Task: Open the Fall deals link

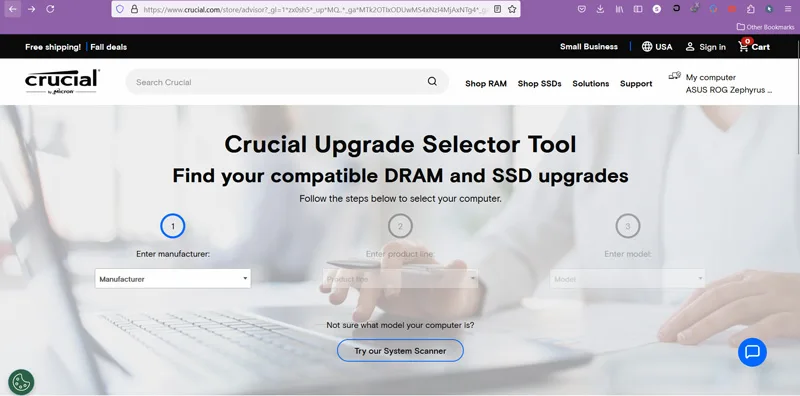Action: point(109,47)
